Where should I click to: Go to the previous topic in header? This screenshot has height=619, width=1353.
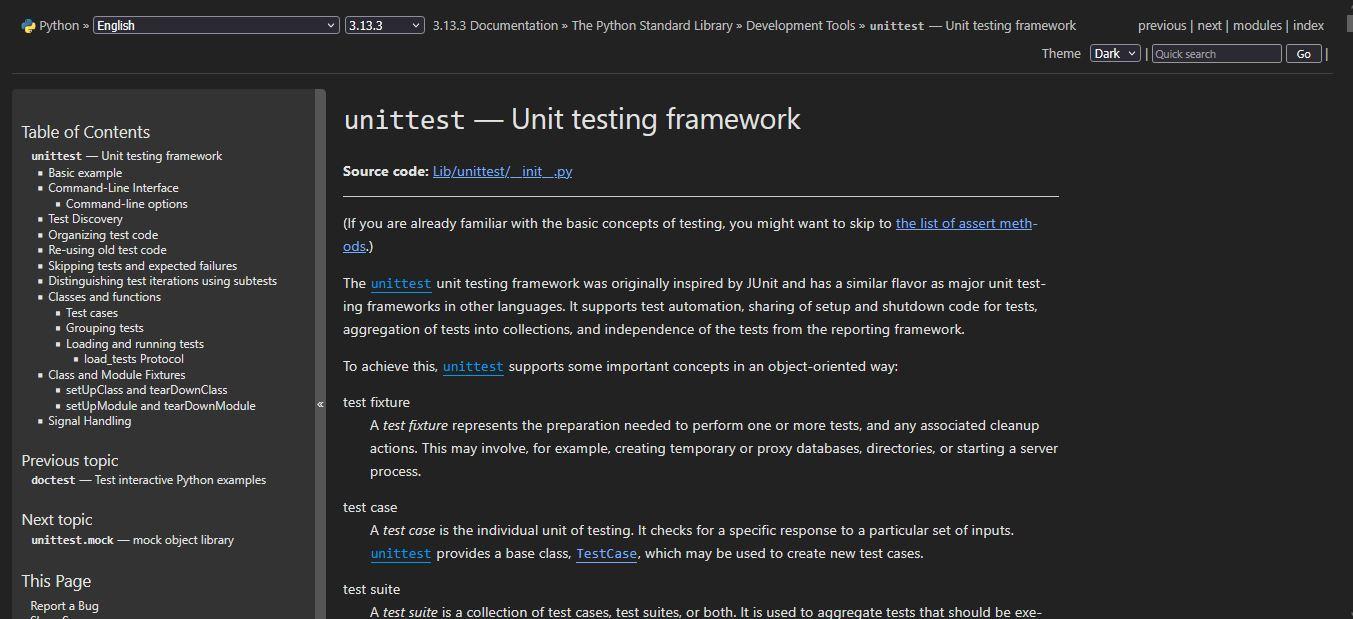pos(1162,26)
